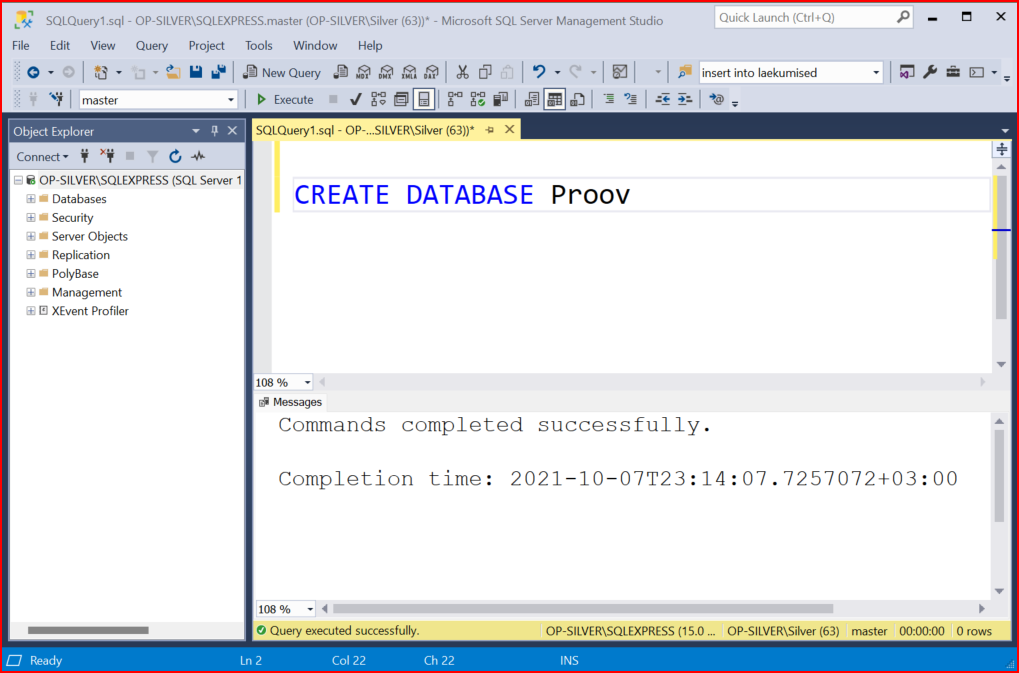Collapse the OP-SILVER\SQLEXPRESS server node
This screenshot has width=1019, height=673.
coord(18,180)
